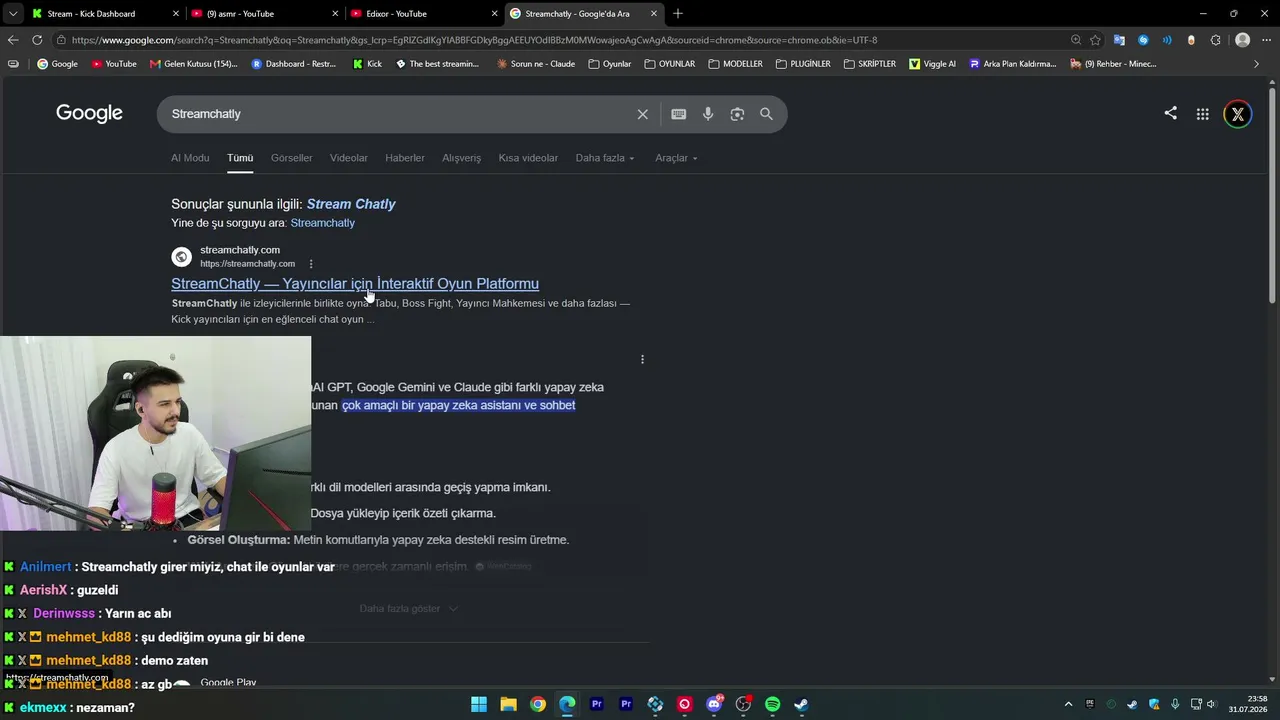Open more options for streamchatly.com result
This screenshot has width=1280, height=720.
(x=311, y=264)
